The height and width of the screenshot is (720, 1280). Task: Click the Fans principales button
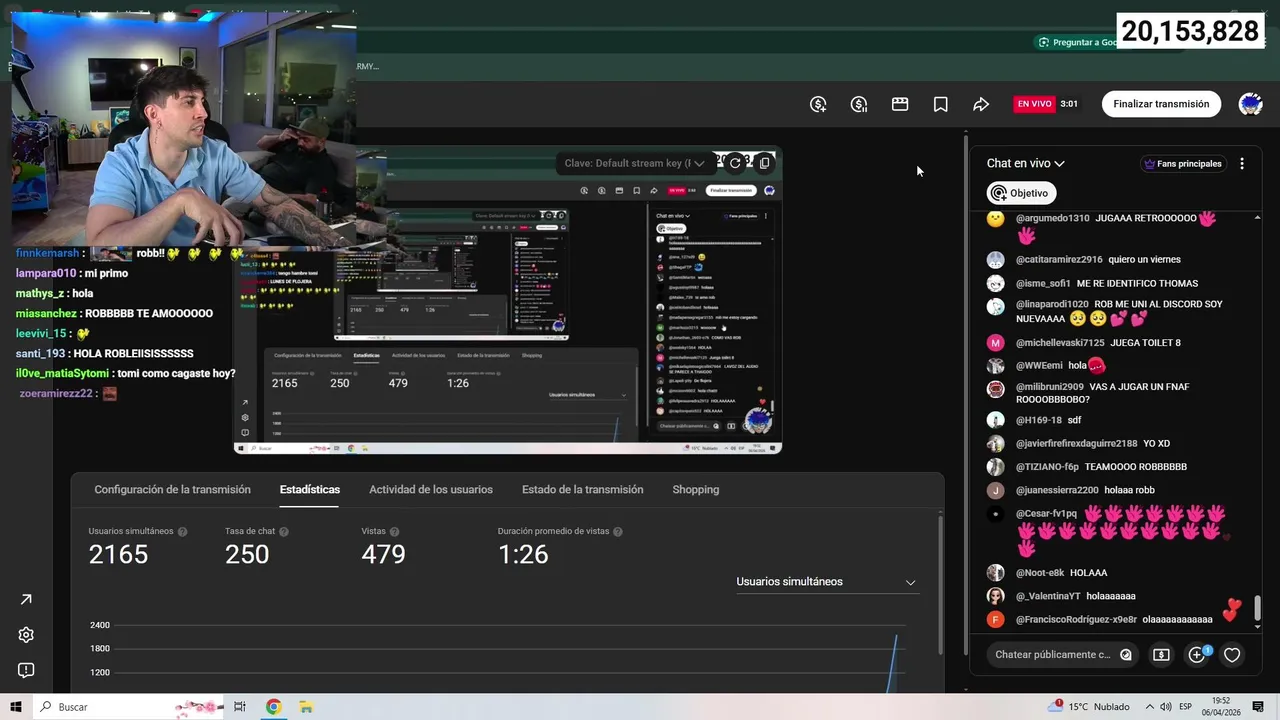click(1183, 164)
